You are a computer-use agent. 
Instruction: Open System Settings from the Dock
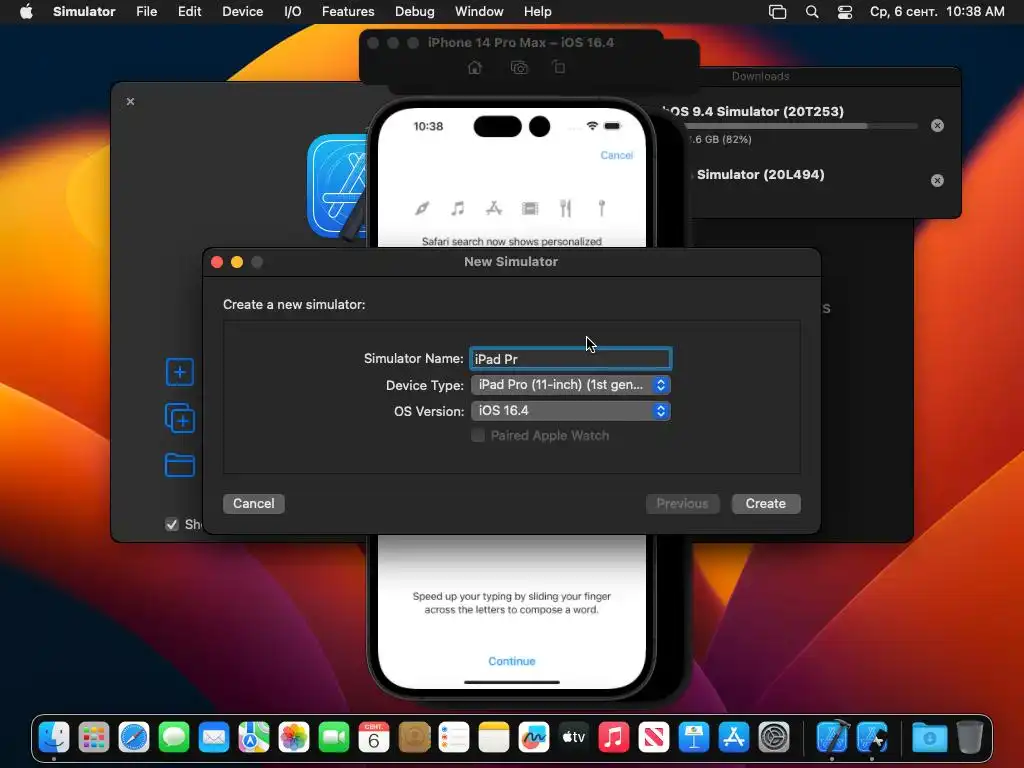(774, 738)
